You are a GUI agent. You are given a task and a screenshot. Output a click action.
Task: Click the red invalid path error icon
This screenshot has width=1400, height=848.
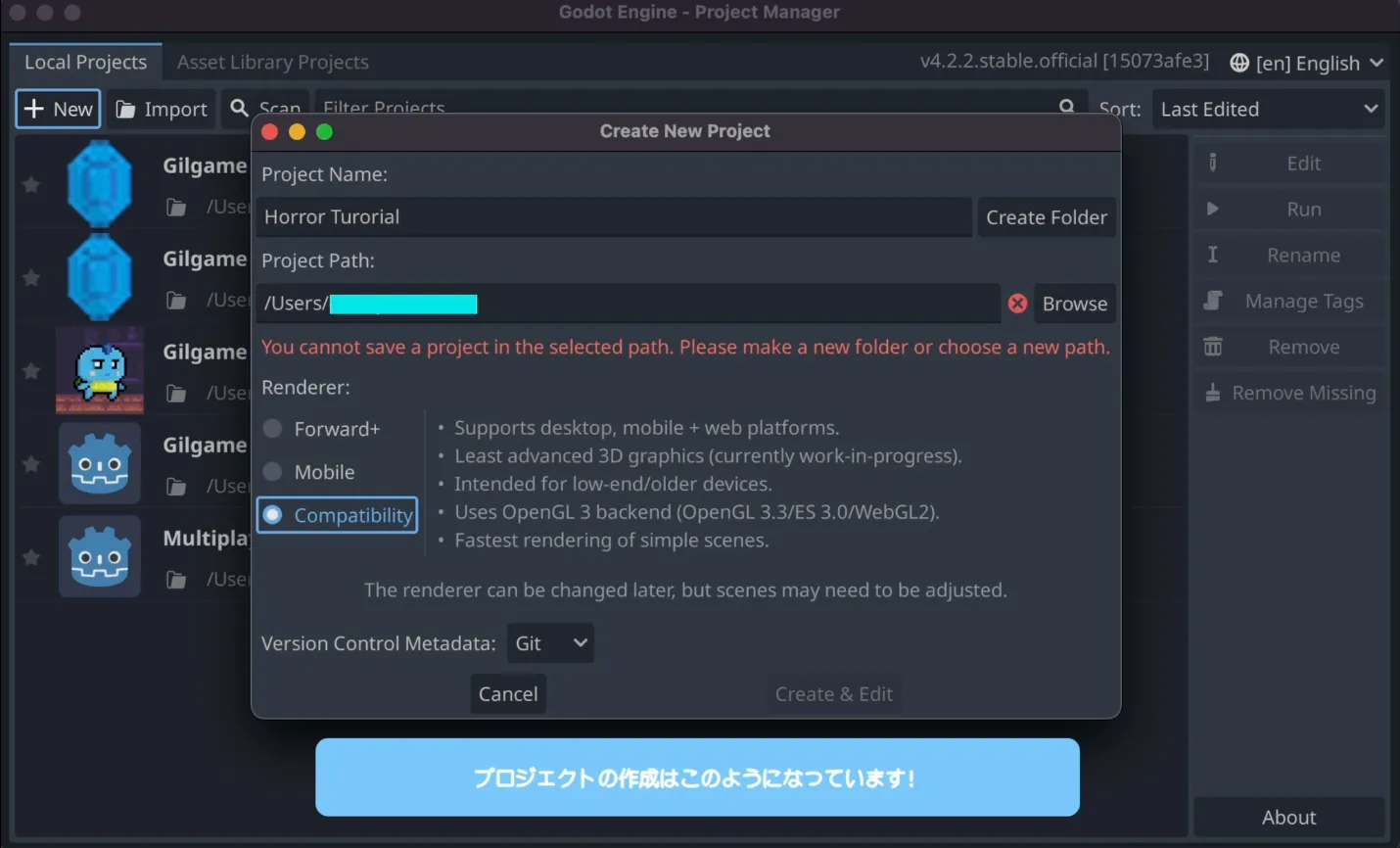[x=1017, y=304]
